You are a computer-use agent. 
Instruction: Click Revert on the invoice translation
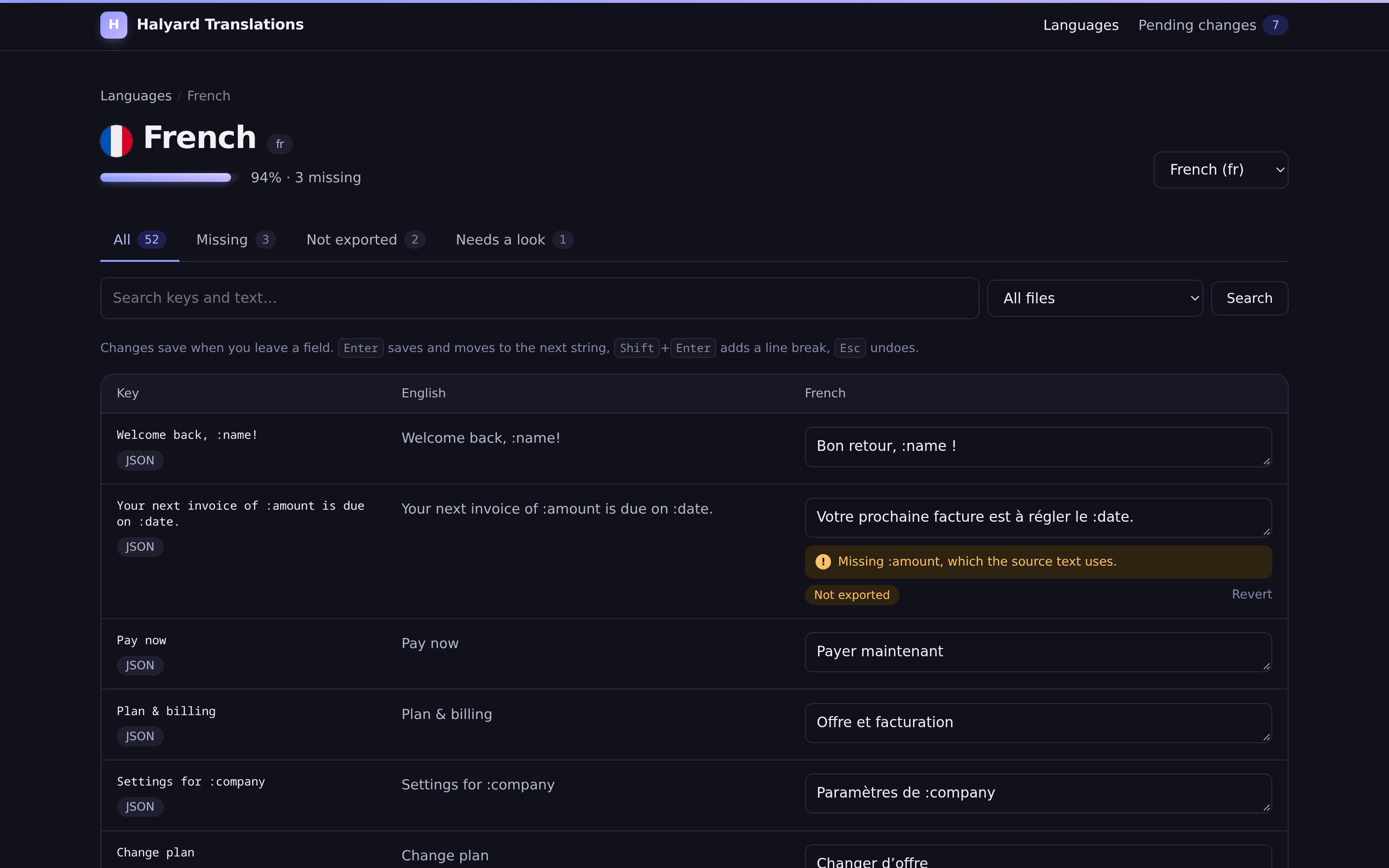tap(1251, 594)
